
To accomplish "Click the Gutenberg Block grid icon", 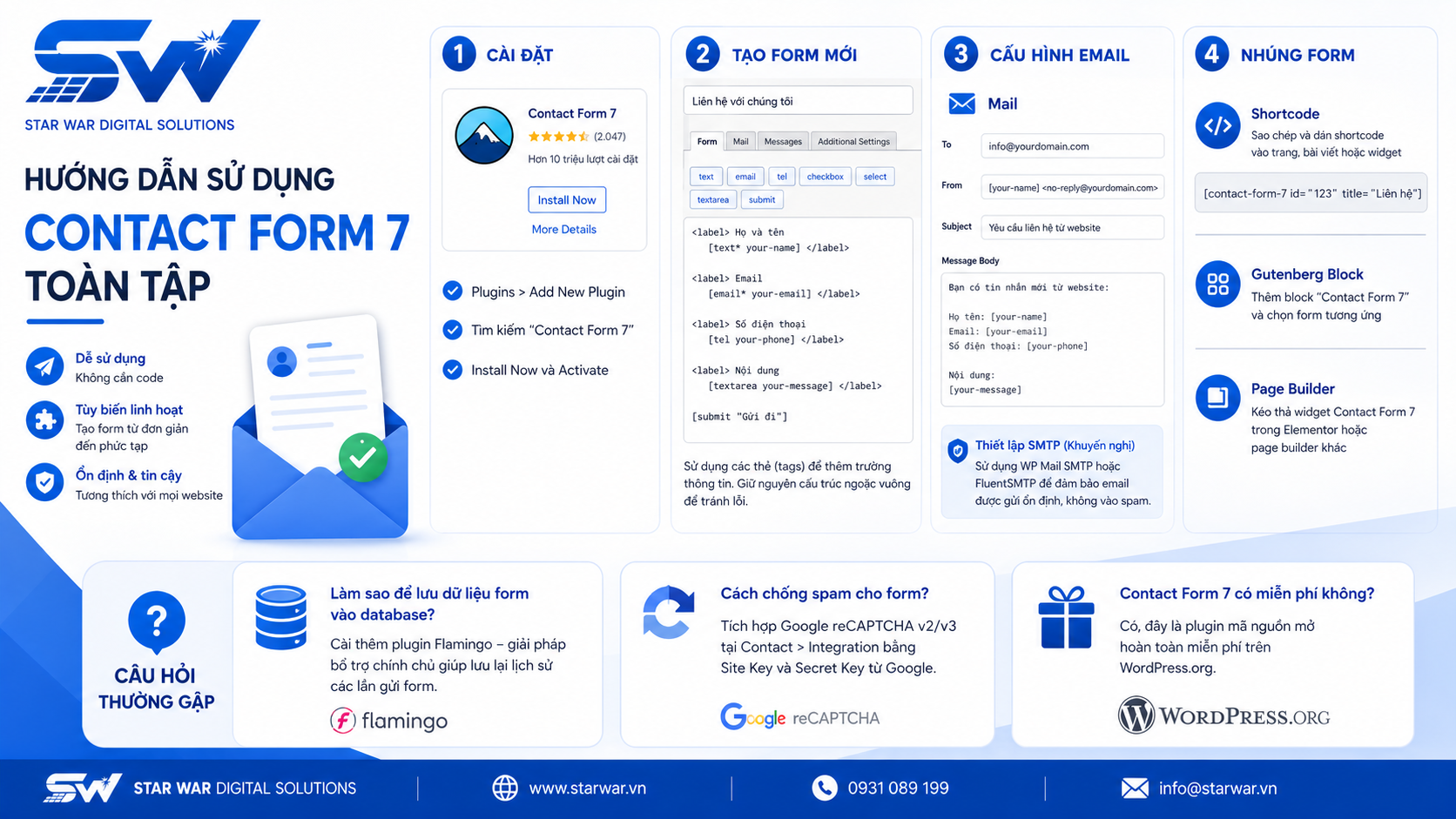I will 1217,284.
